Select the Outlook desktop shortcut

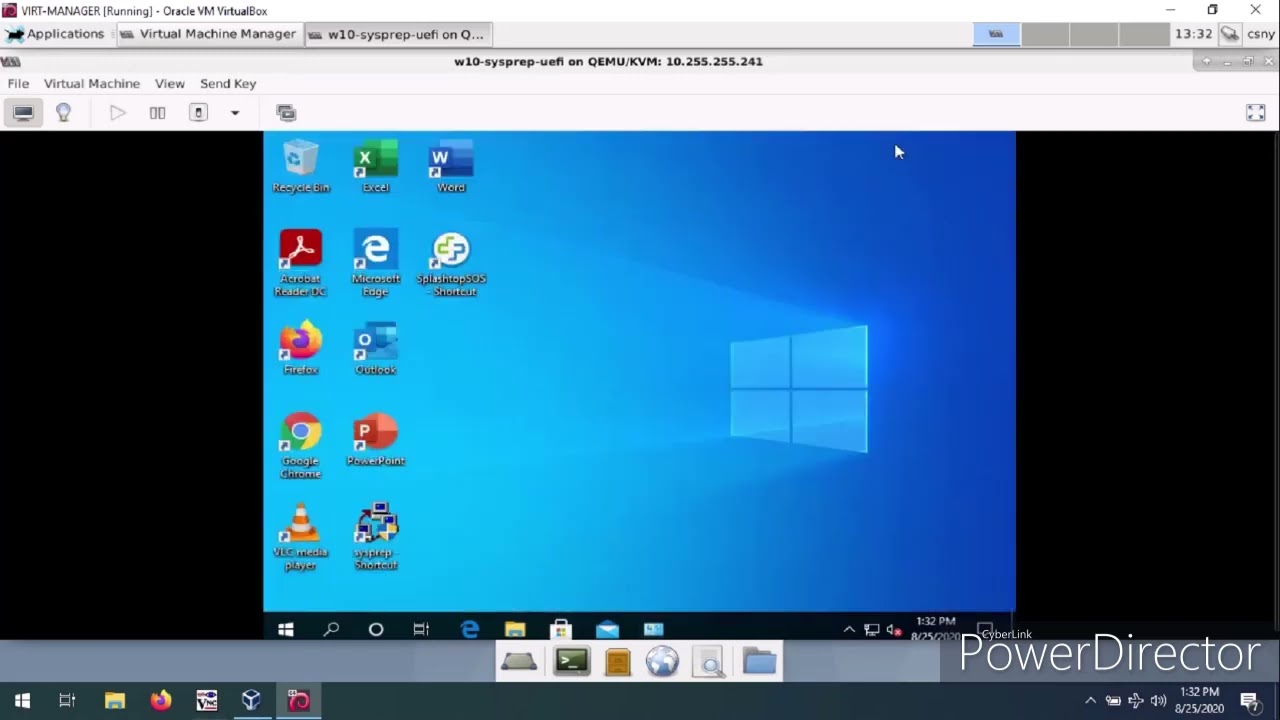pyautogui.click(x=376, y=348)
